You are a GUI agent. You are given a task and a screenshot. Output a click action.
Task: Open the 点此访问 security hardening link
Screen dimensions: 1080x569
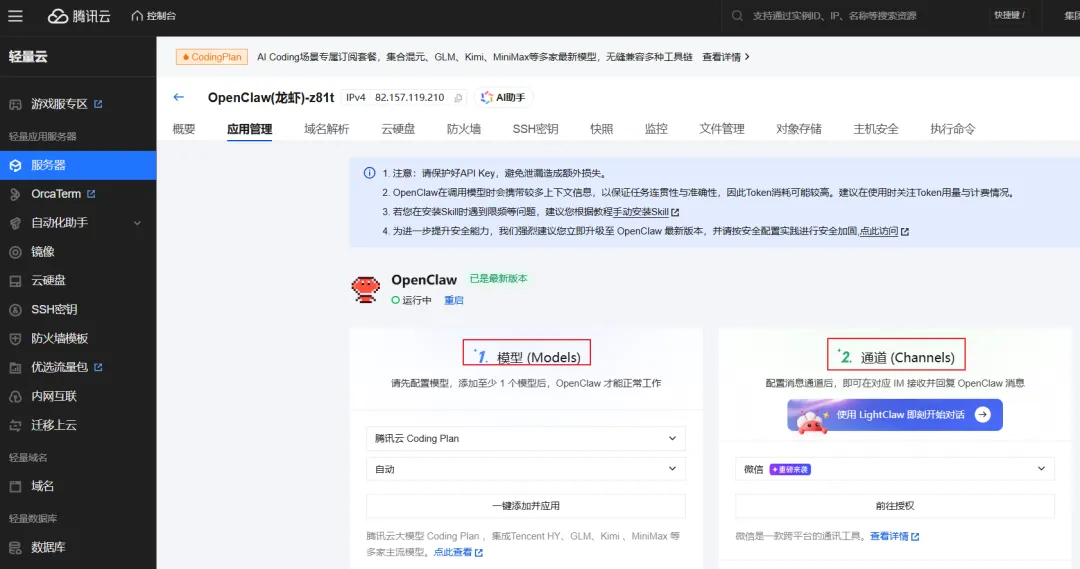884,231
